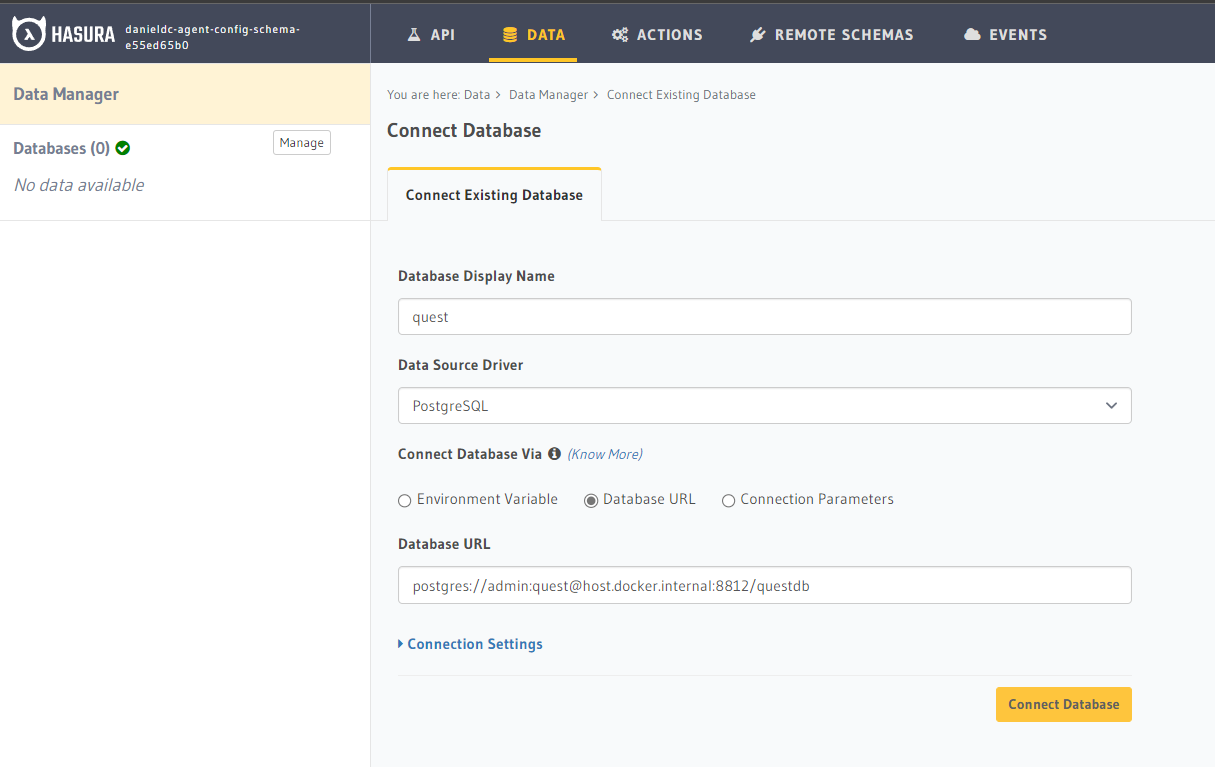Open Data Manager from the breadcrumb
Image resolution: width=1215 pixels, height=767 pixels.
[548, 94]
